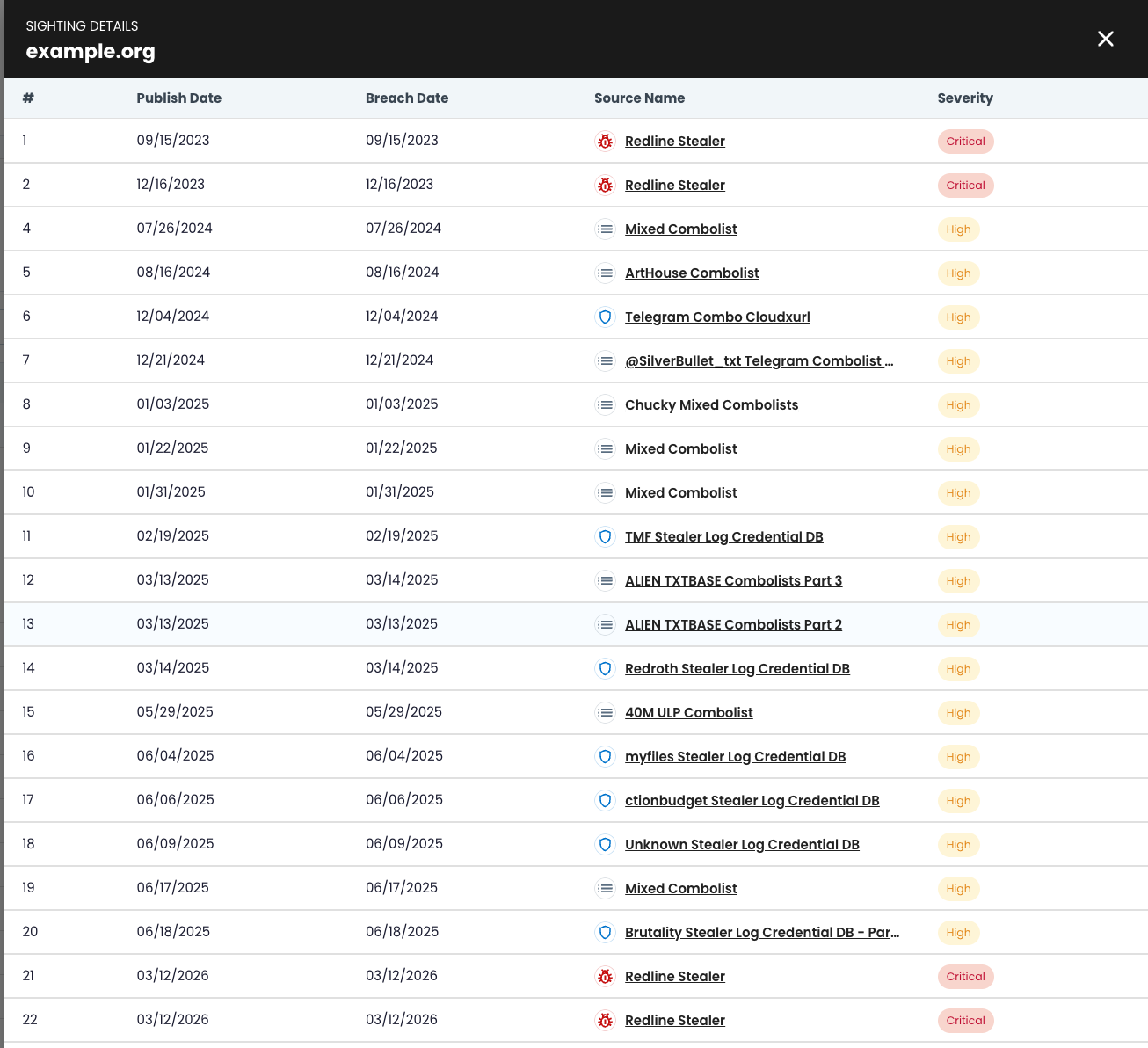Open Redline Stealer link in row 1
The width and height of the screenshot is (1148, 1048).
pos(675,141)
